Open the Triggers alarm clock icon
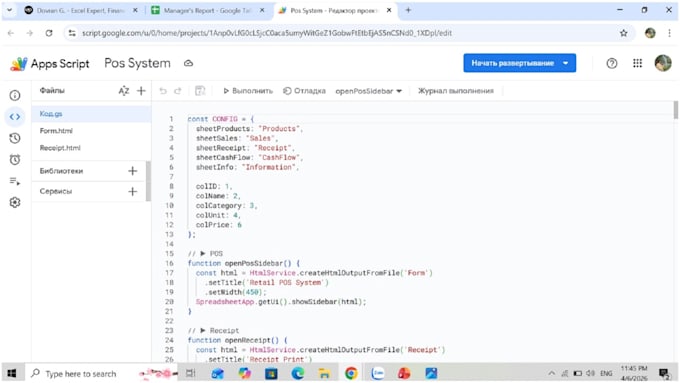The width and height of the screenshot is (680, 383). 15,160
